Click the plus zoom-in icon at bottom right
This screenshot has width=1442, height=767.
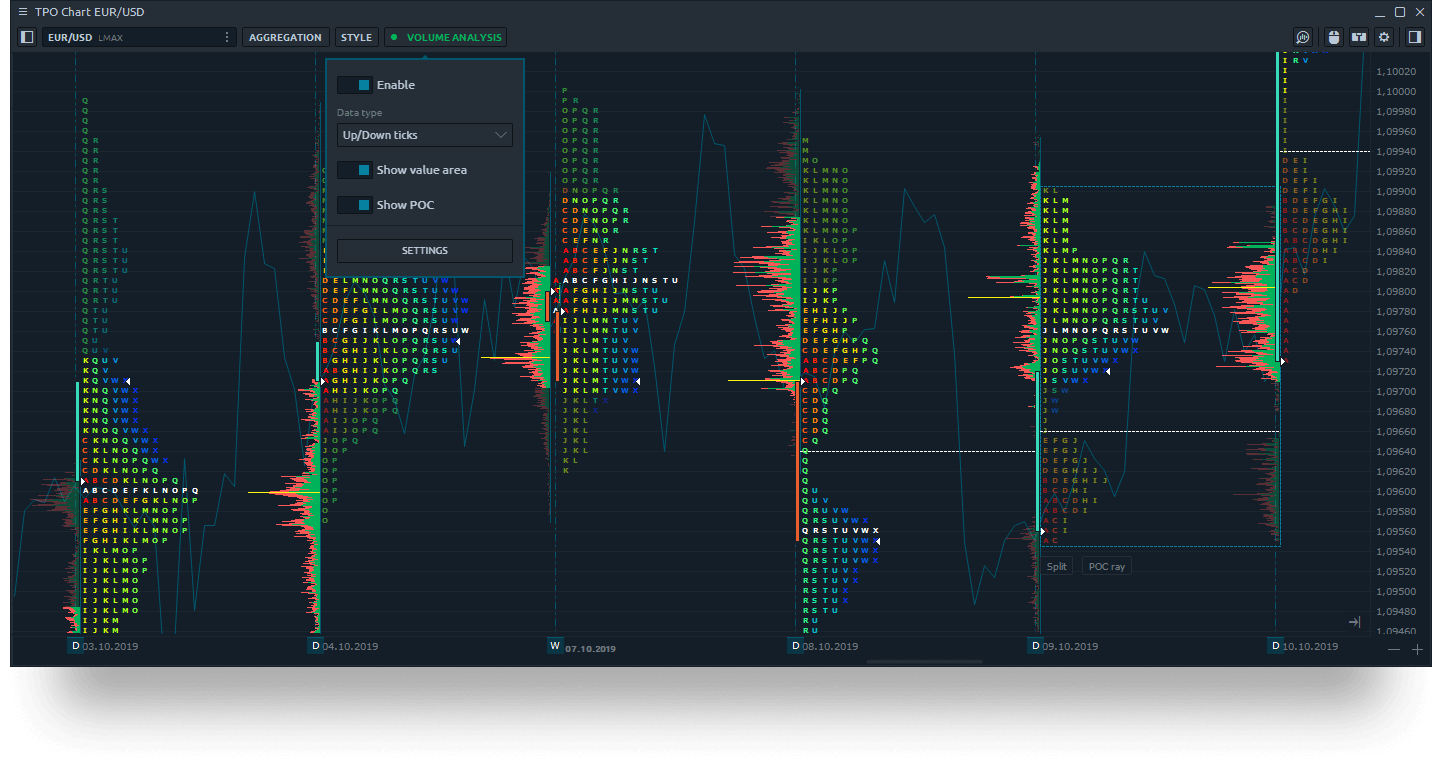1417,650
